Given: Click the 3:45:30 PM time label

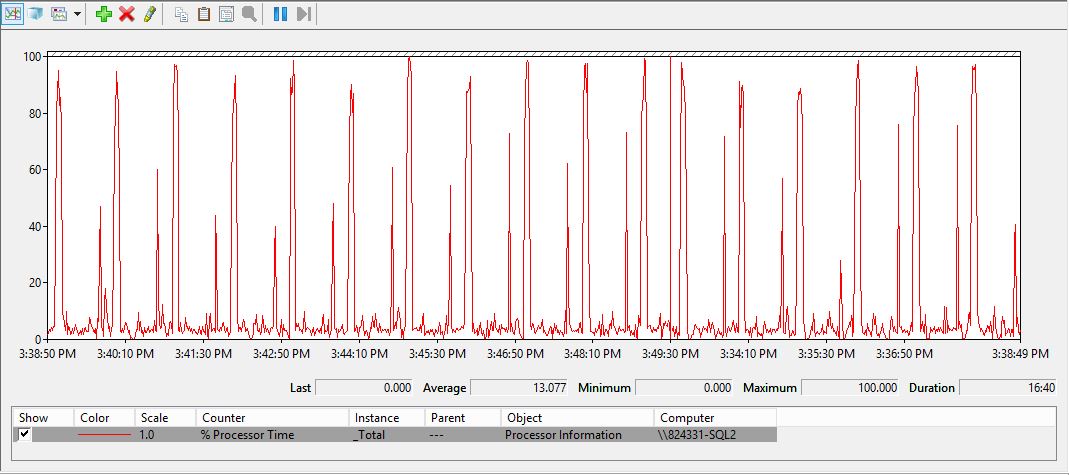Looking at the screenshot, I should (438, 354).
